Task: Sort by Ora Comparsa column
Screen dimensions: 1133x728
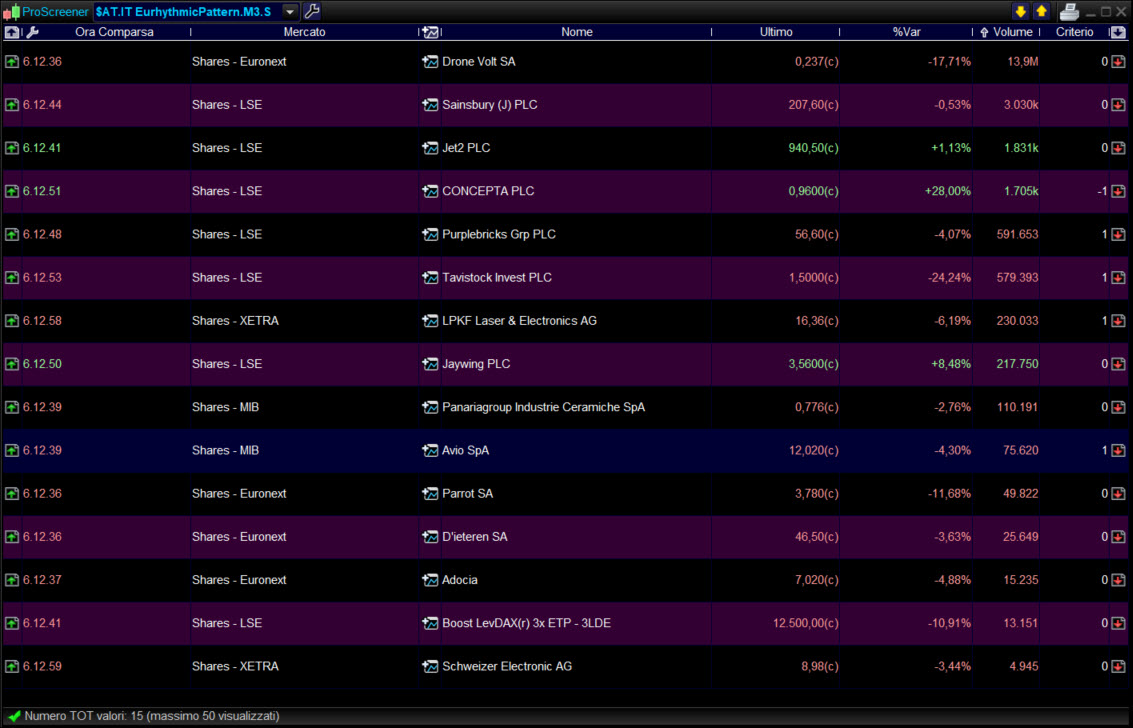Action: coord(114,32)
